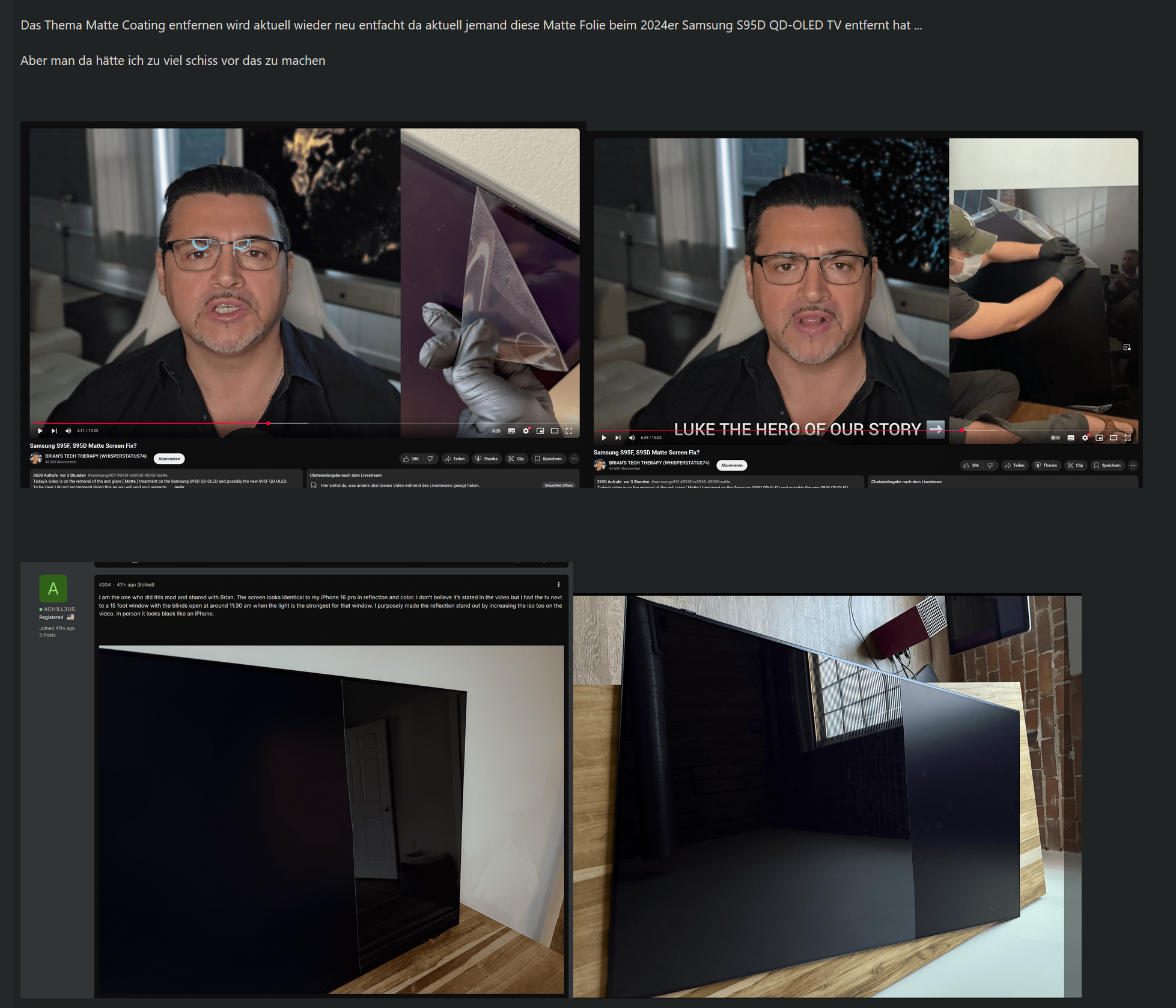Toggle autoplay on the left video
Screen dimensions: 1176x1008
tap(496, 431)
